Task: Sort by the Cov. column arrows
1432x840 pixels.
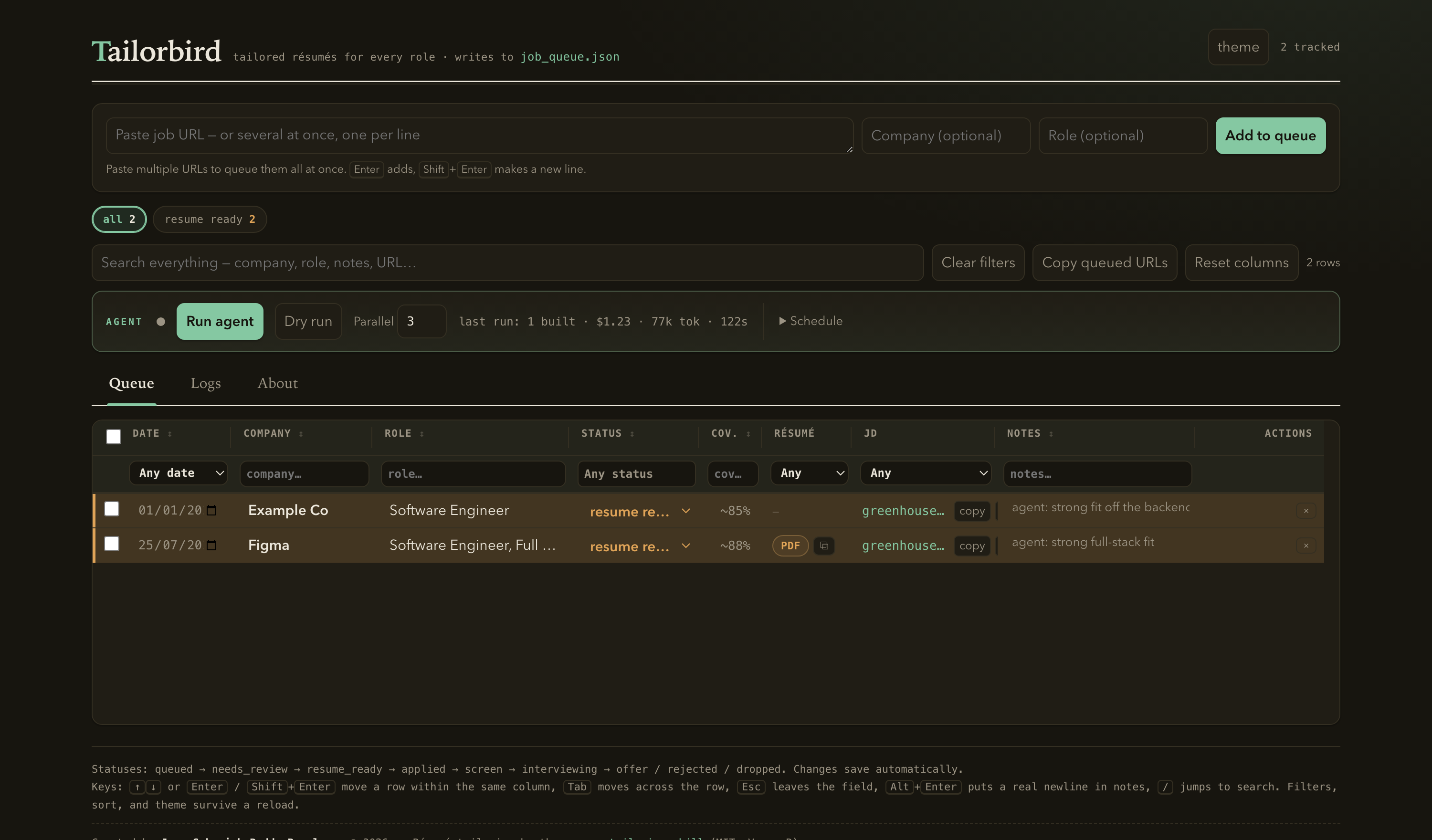Action: 748,434
